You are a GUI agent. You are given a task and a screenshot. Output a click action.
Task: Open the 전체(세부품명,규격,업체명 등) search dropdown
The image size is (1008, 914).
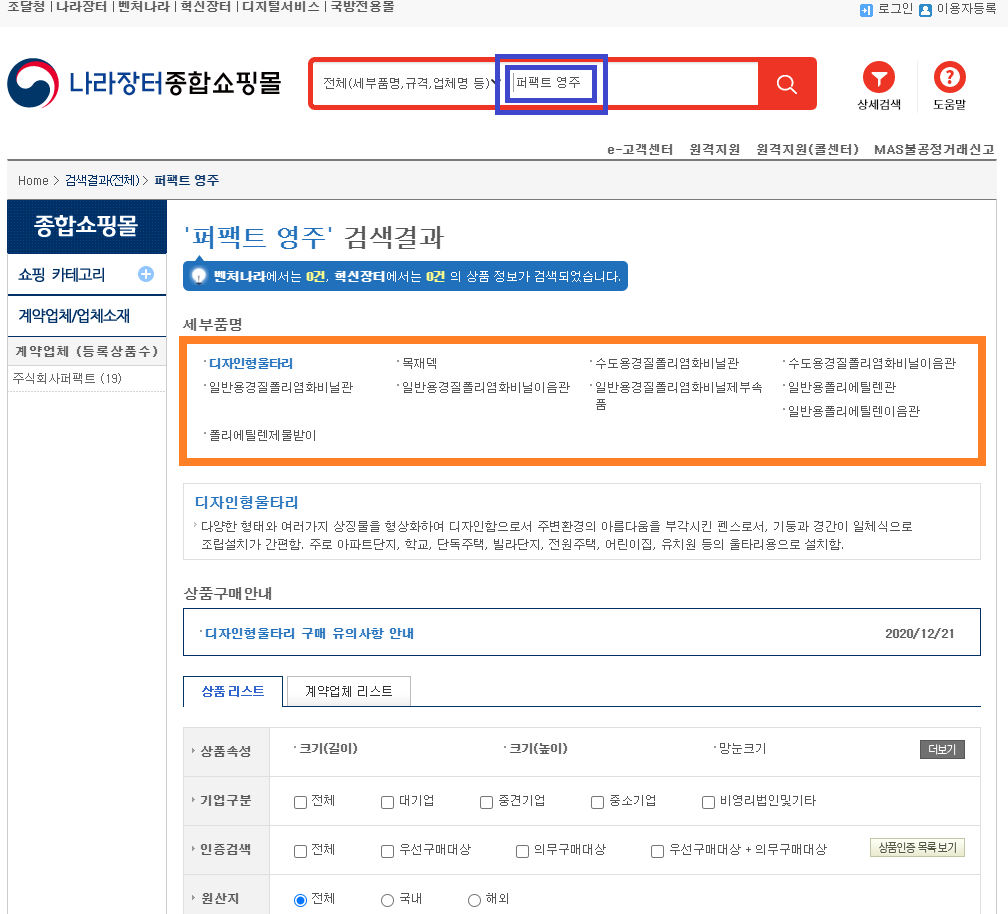click(x=410, y=84)
